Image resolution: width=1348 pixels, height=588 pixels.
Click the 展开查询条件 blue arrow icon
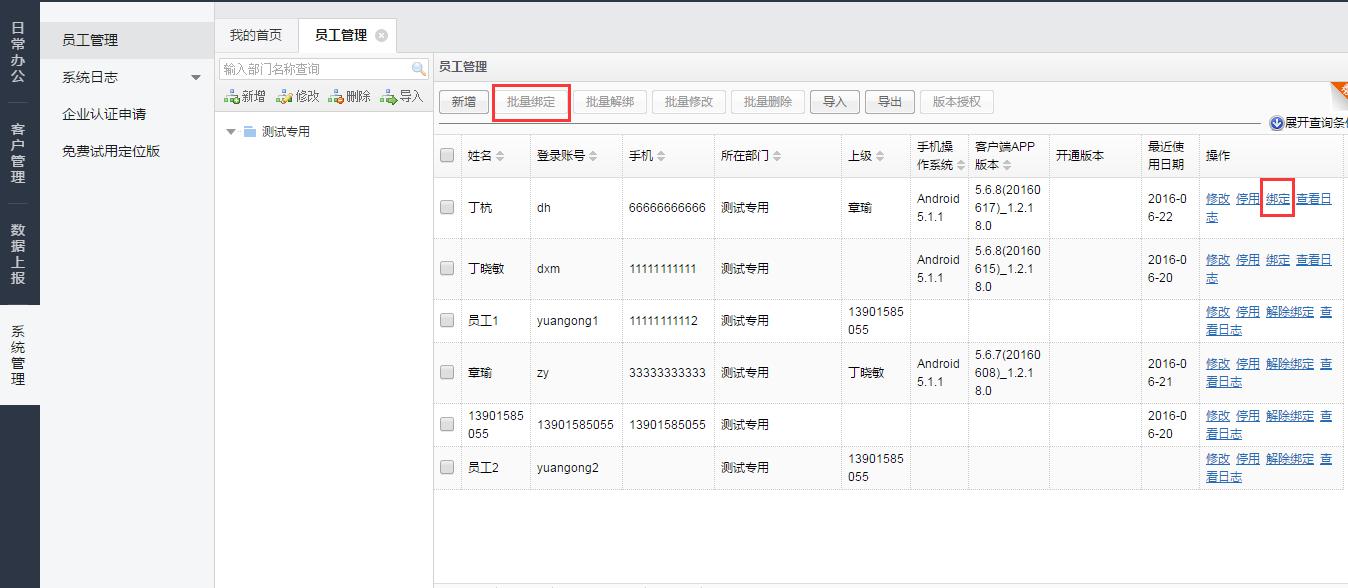pyautogui.click(x=1276, y=123)
